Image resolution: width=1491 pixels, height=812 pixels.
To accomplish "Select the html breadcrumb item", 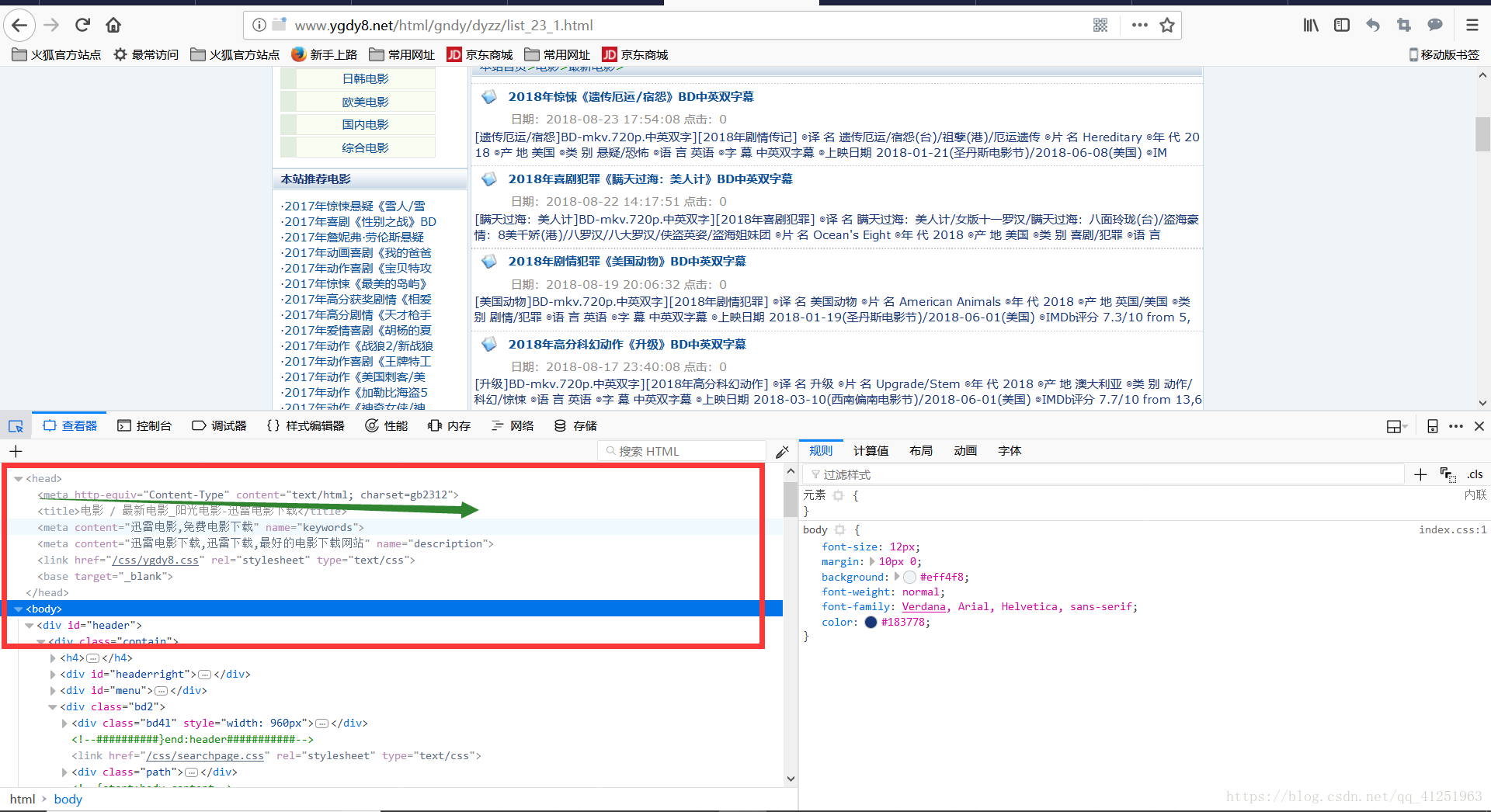I will (23, 799).
